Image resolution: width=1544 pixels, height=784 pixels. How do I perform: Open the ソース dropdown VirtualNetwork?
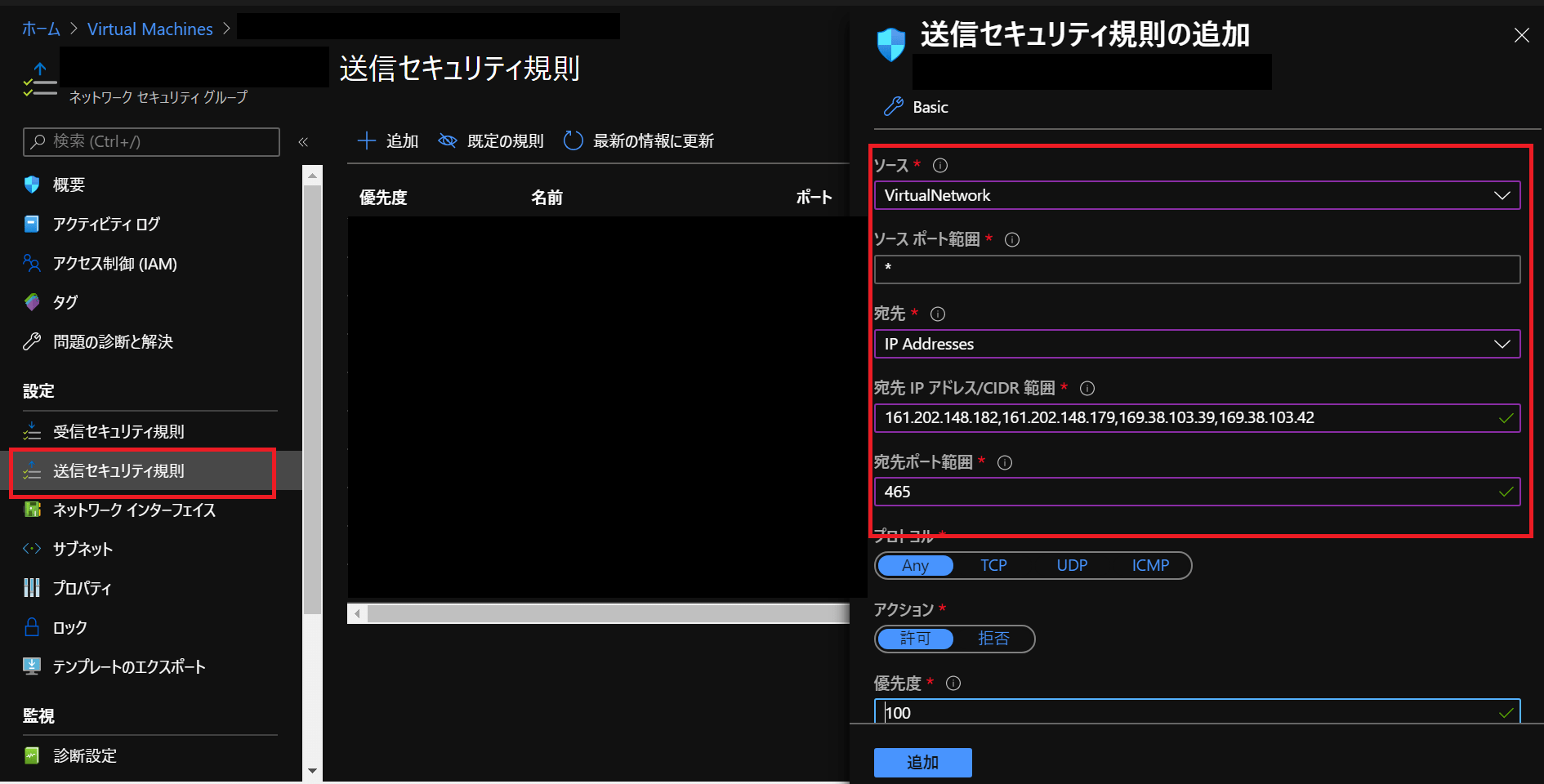[1197, 195]
